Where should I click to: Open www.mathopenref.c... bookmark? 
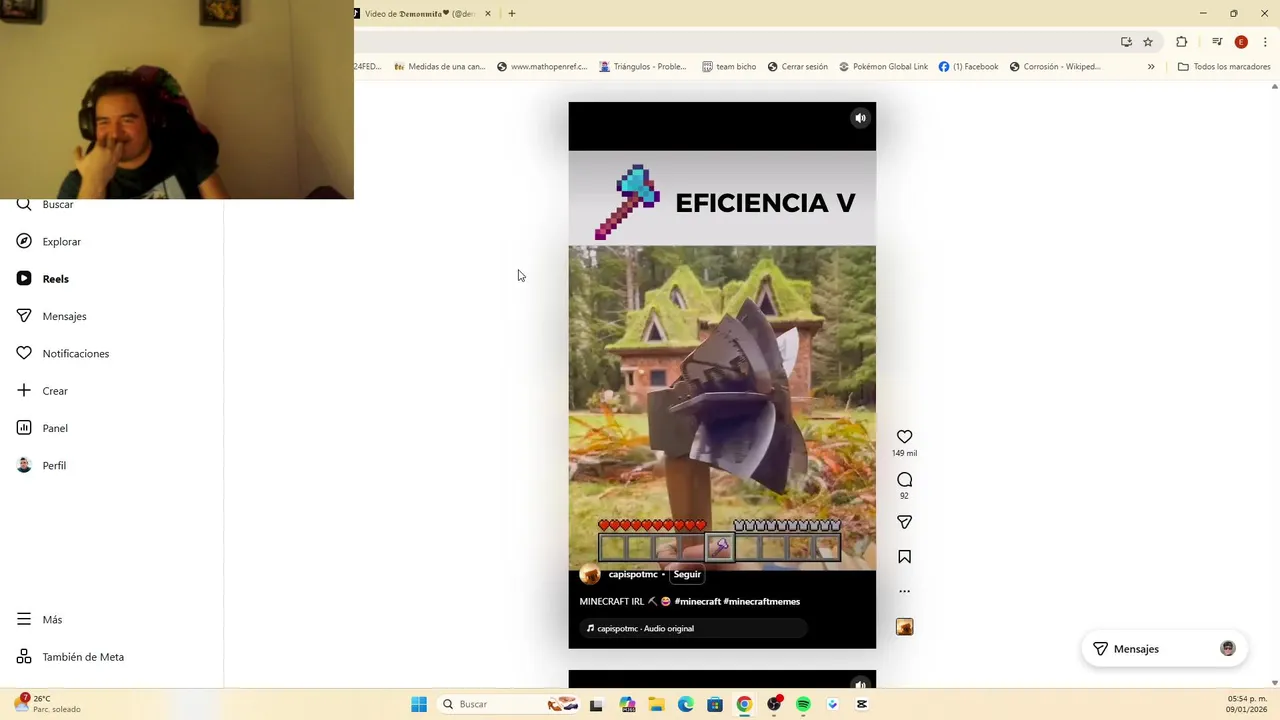point(542,67)
